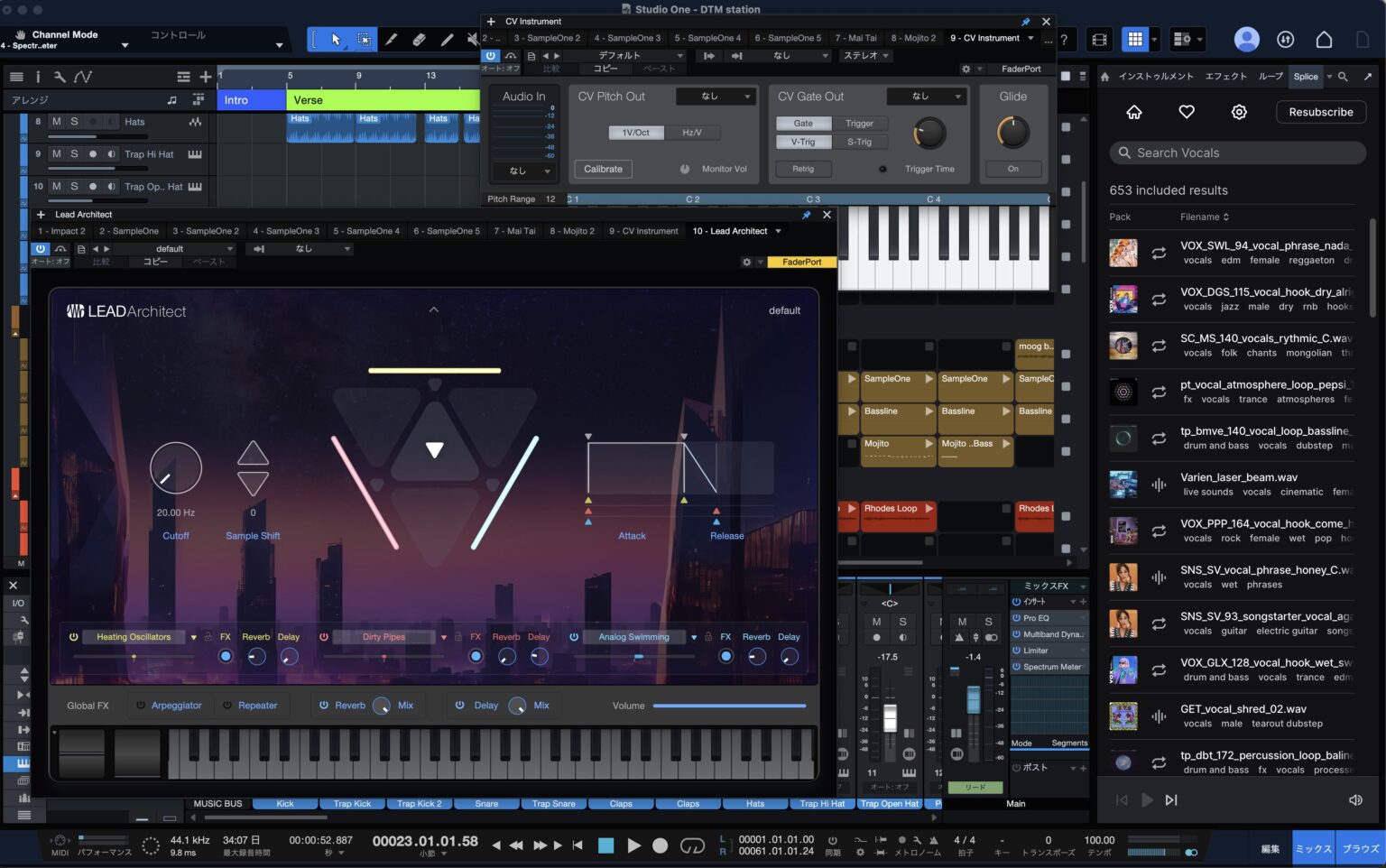1386x868 pixels.
Task: Switch CV Pitch Out to Hz/V mode
Action: coord(691,132)
